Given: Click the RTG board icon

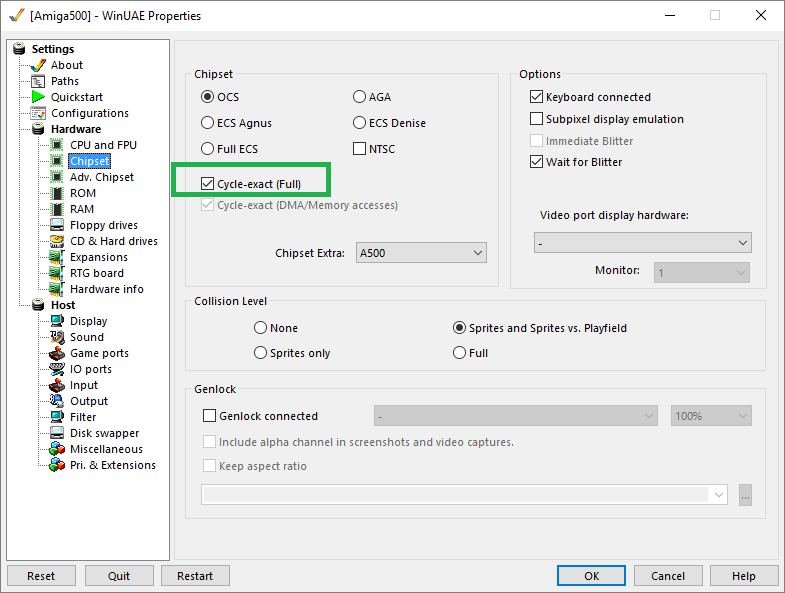Looking at the screenshot, I should pyautogui.click(x=57, y=273).
